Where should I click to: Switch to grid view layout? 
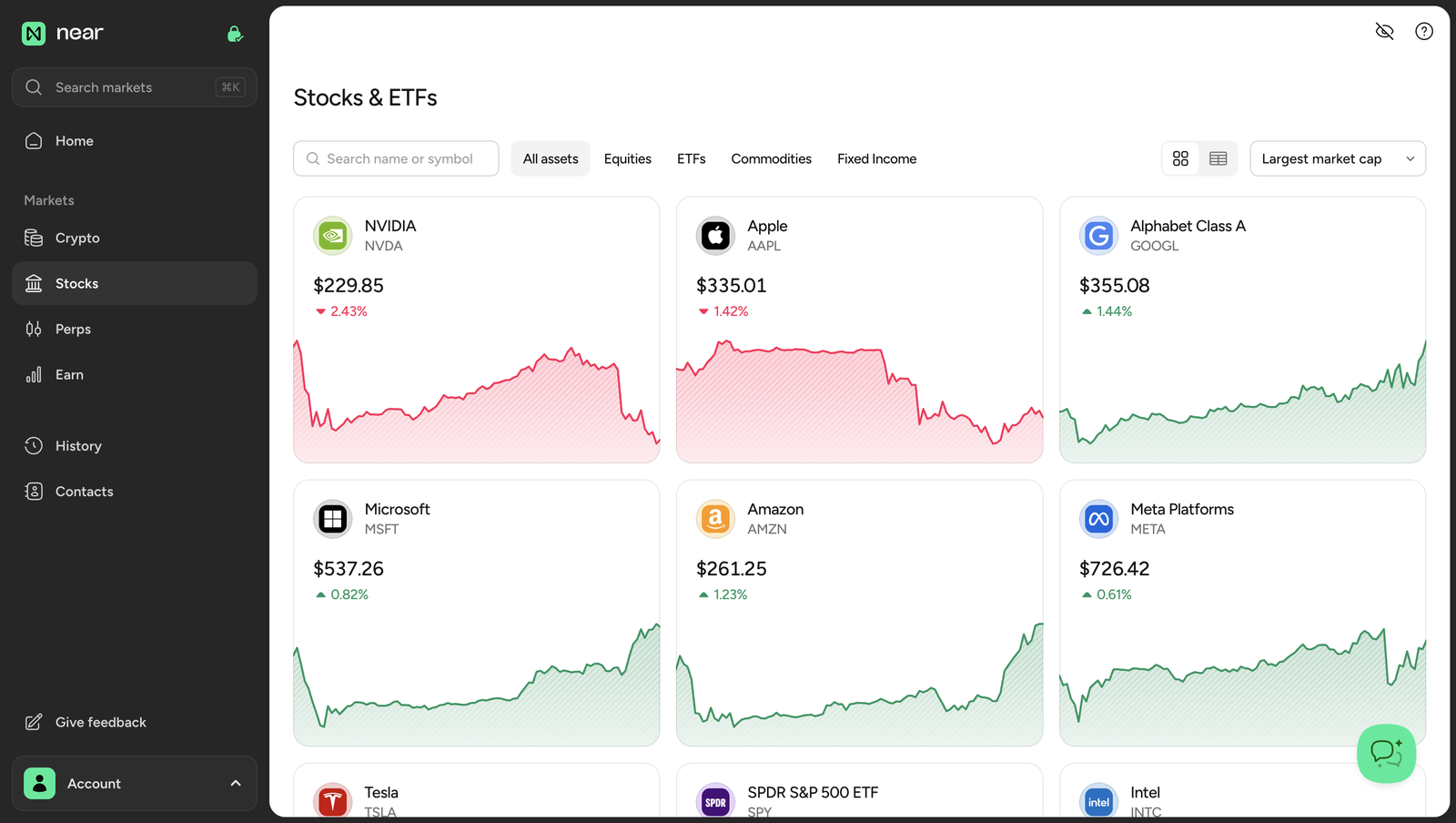pos(1180,158)
